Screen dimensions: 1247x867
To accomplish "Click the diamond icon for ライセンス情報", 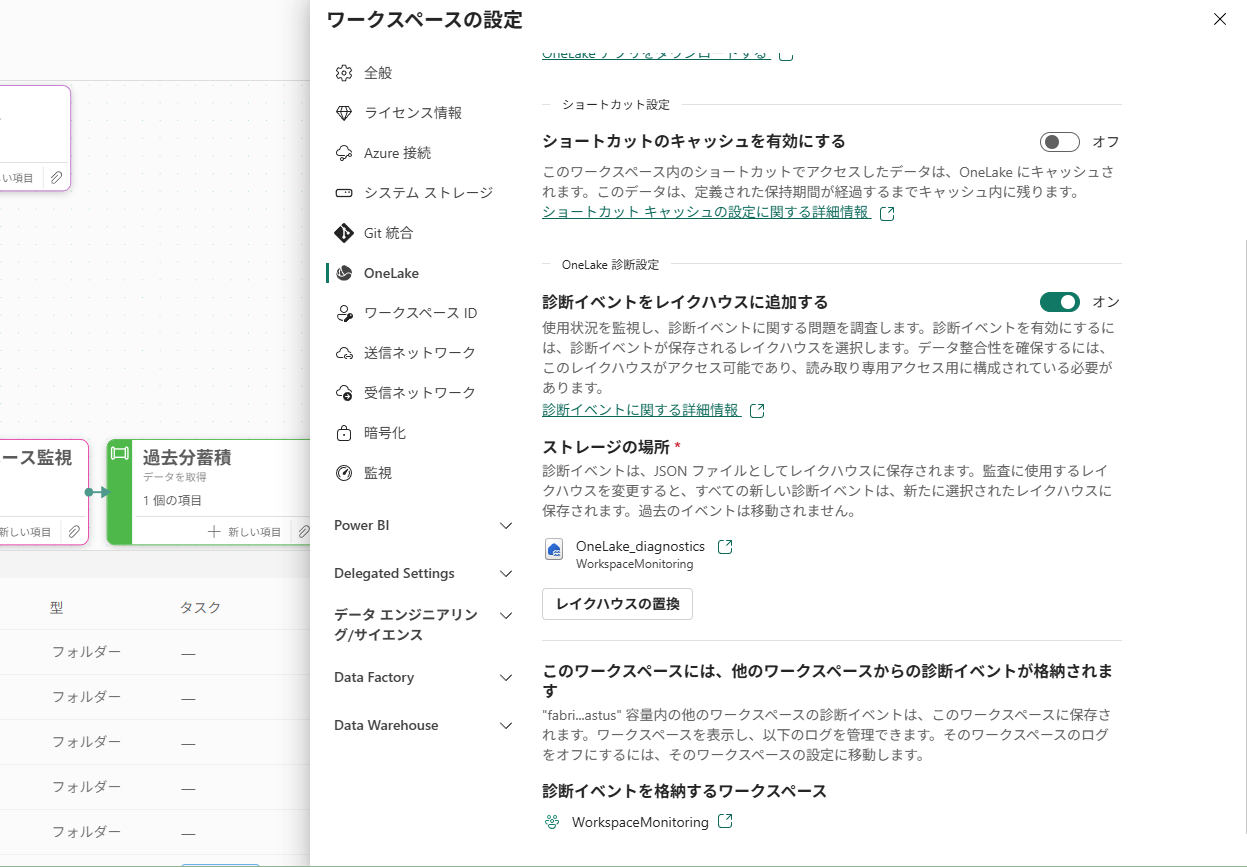I will (x=344, y=113).
